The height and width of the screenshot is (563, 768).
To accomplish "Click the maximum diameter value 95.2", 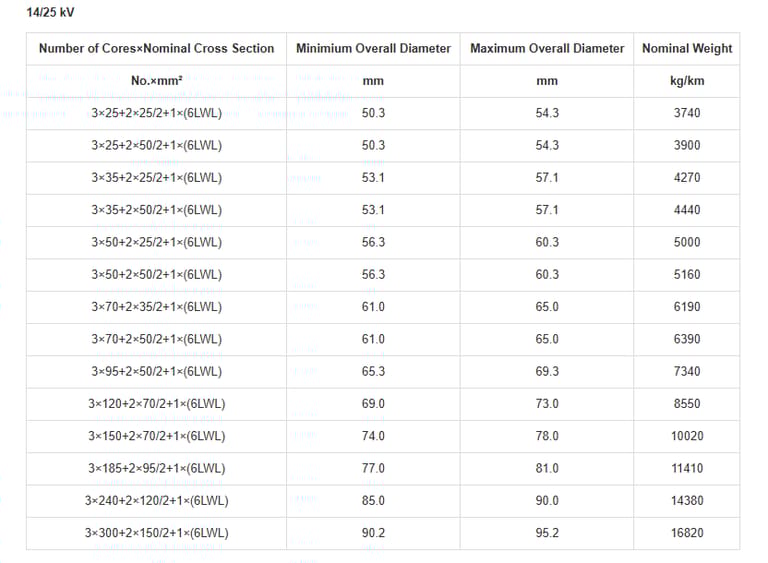I will [x=547, y=533].
